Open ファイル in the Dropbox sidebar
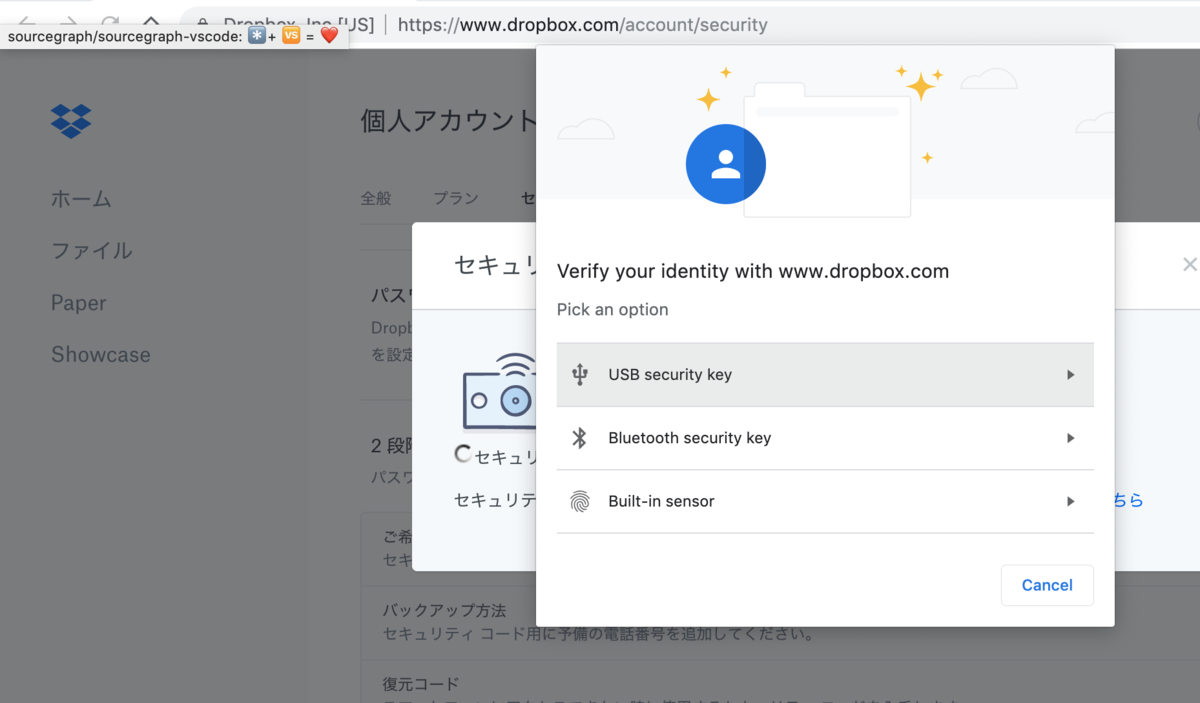Image resolution: width=1200 pixels, height=703 pixels. [x=91, y=250]
